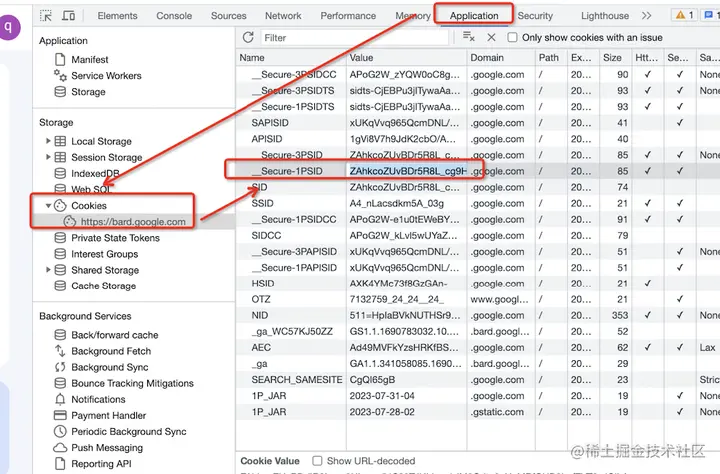Expand the Local Storage tree node
The height and width of the screenshot is (474, 720).
click(48, 141)
